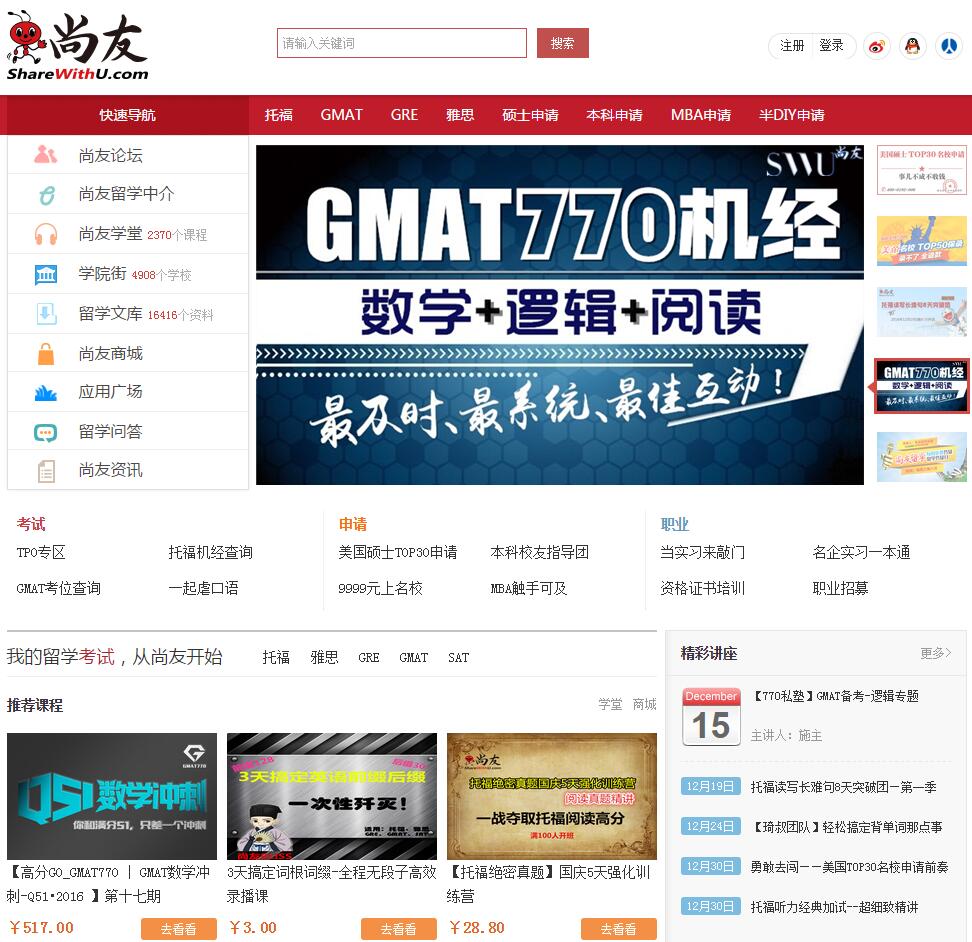Image resolution: width=972 pixels, height=942 pixels.
Task: Open Renren login icon
Action: coord(948,46)
